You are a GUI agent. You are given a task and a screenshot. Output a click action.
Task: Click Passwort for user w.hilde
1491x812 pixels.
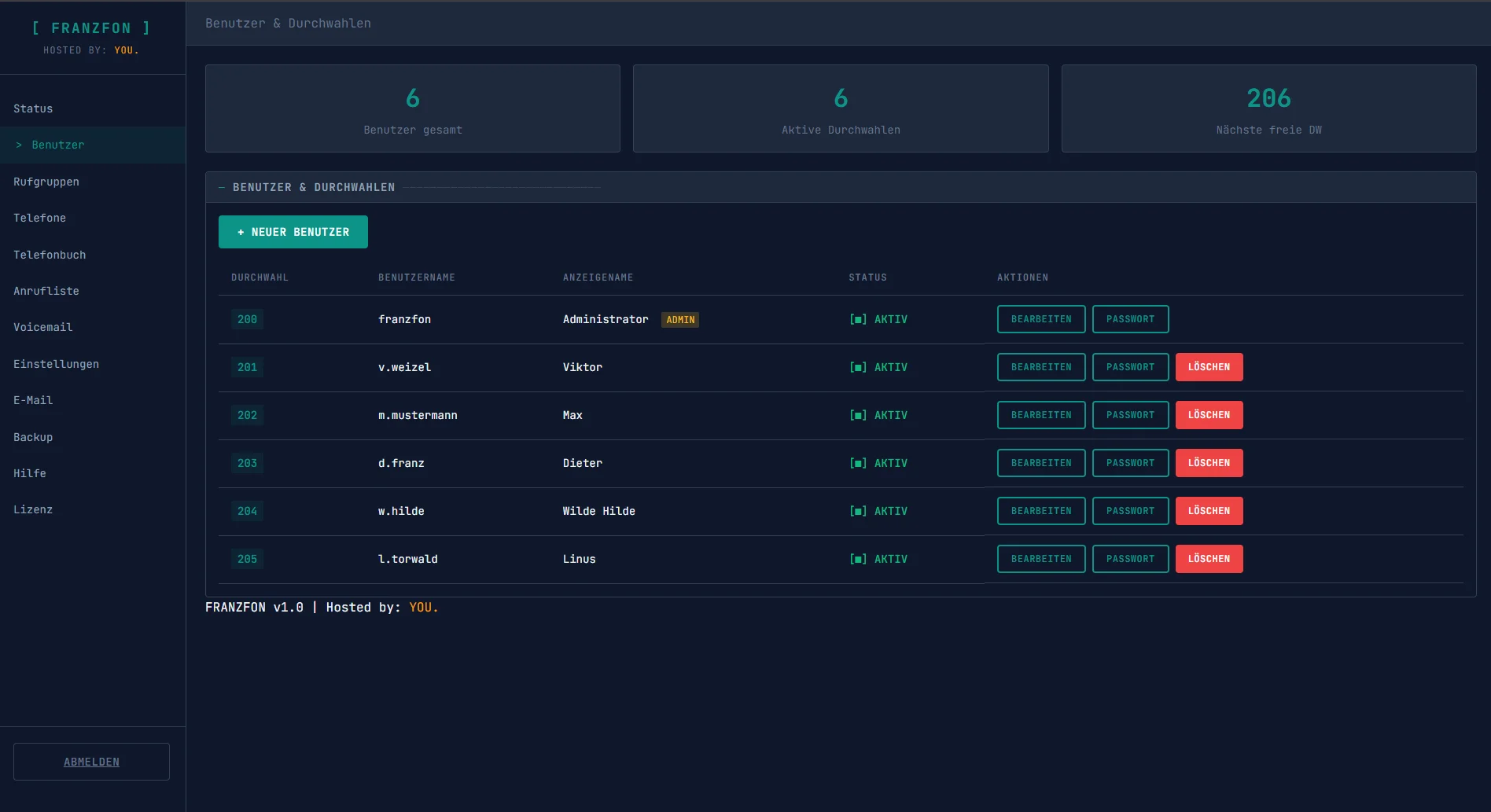coord(1130,511)
